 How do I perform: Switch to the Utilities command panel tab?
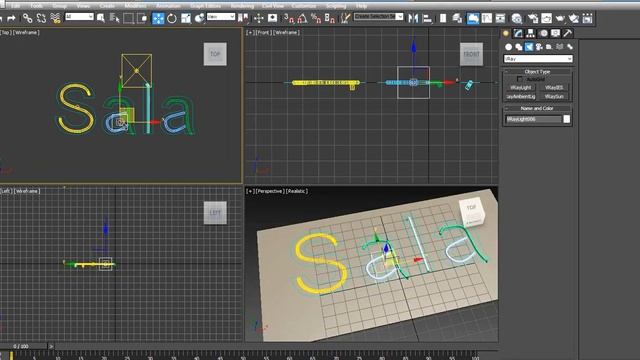click(x=567, y=33)
